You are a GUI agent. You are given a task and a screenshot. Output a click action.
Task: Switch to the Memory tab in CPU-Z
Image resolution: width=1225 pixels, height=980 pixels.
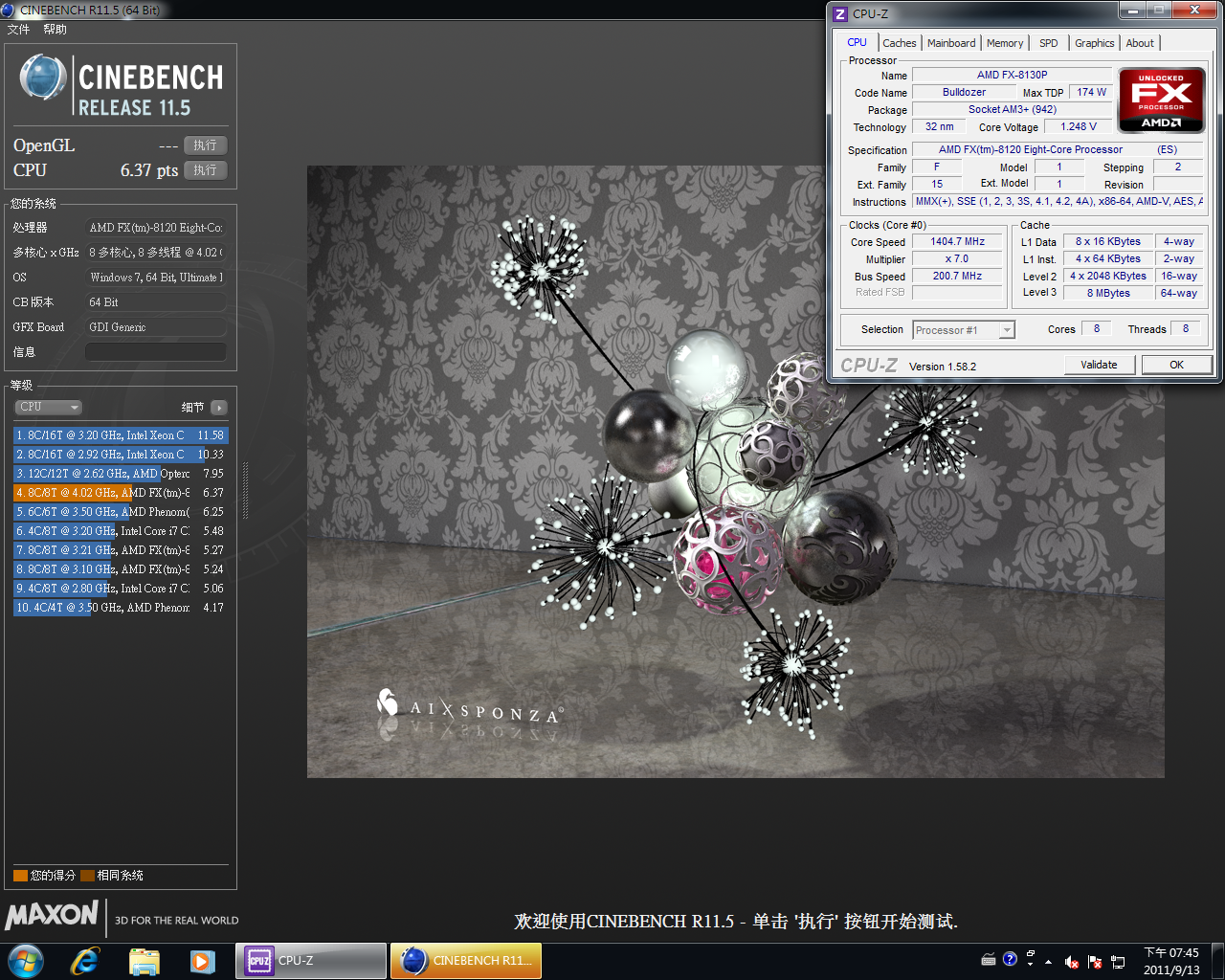(1005, 43)
